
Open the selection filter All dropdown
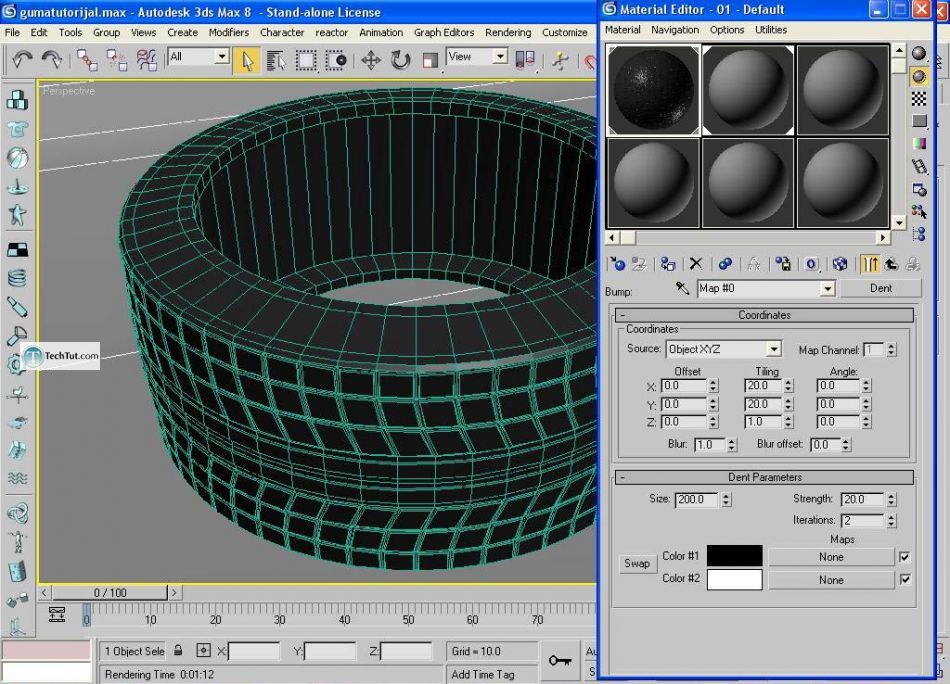point(222,57)
